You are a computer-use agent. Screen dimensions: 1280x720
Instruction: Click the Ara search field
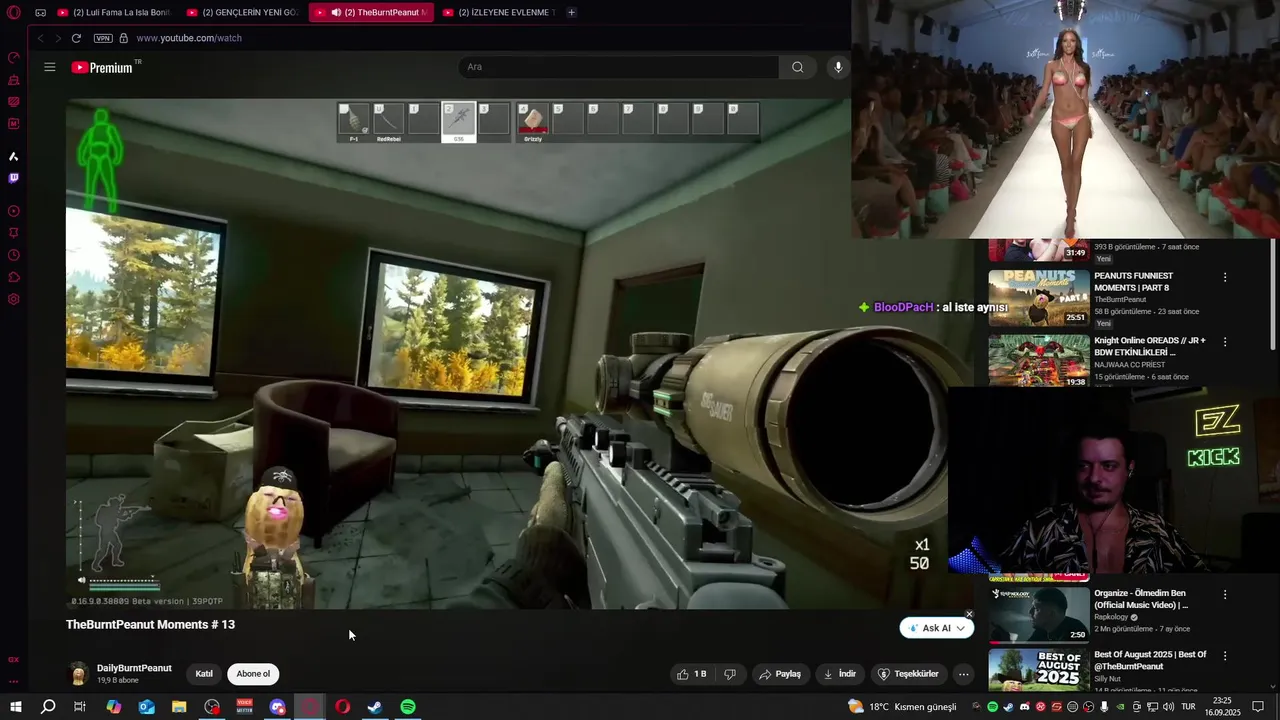618,67
